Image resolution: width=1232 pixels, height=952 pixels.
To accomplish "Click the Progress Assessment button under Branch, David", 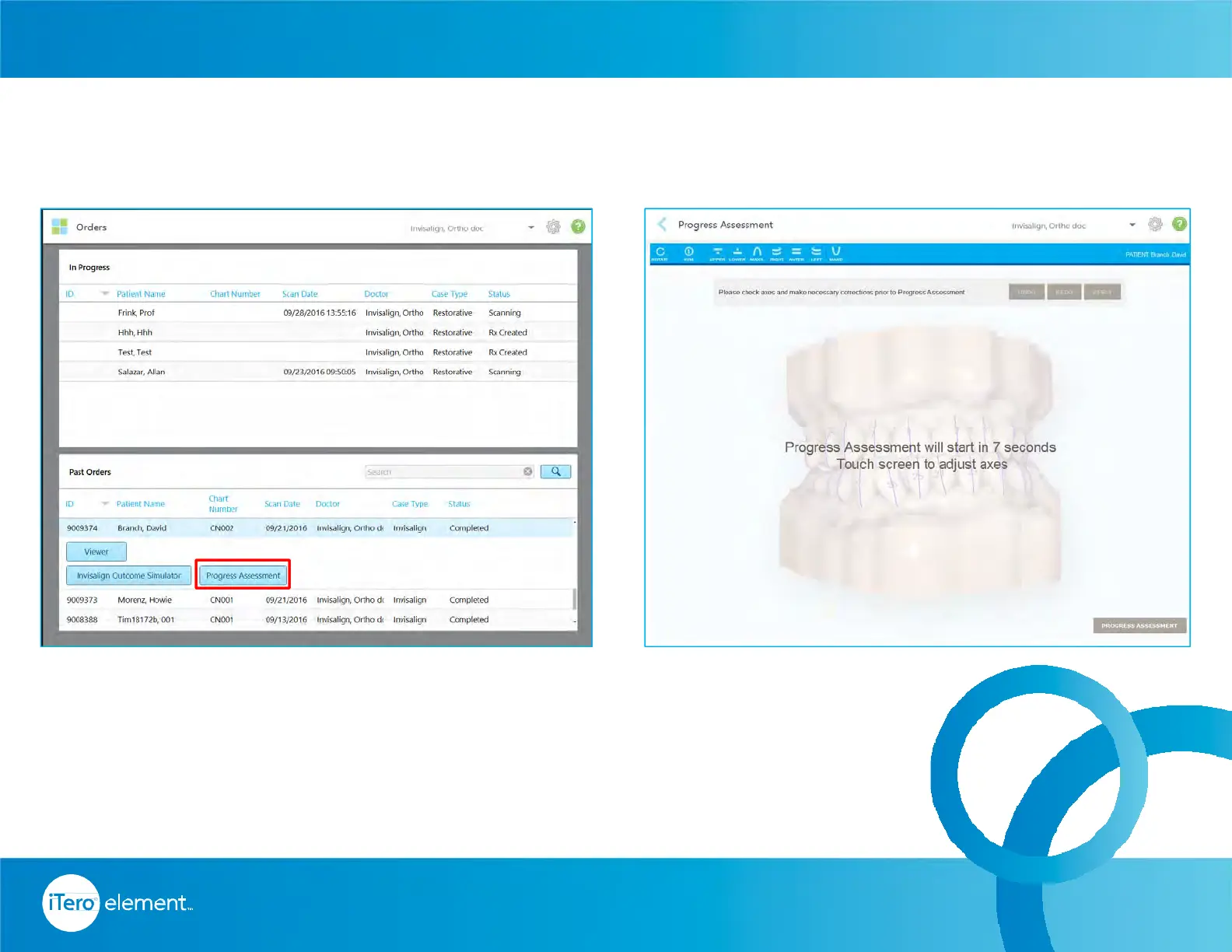I will 243,576.
